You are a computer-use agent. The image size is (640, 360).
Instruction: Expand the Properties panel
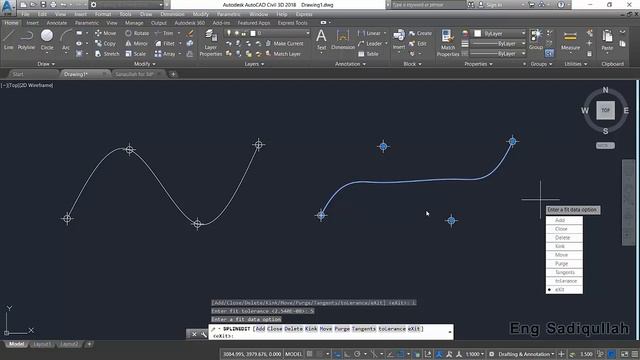point(478,64)
